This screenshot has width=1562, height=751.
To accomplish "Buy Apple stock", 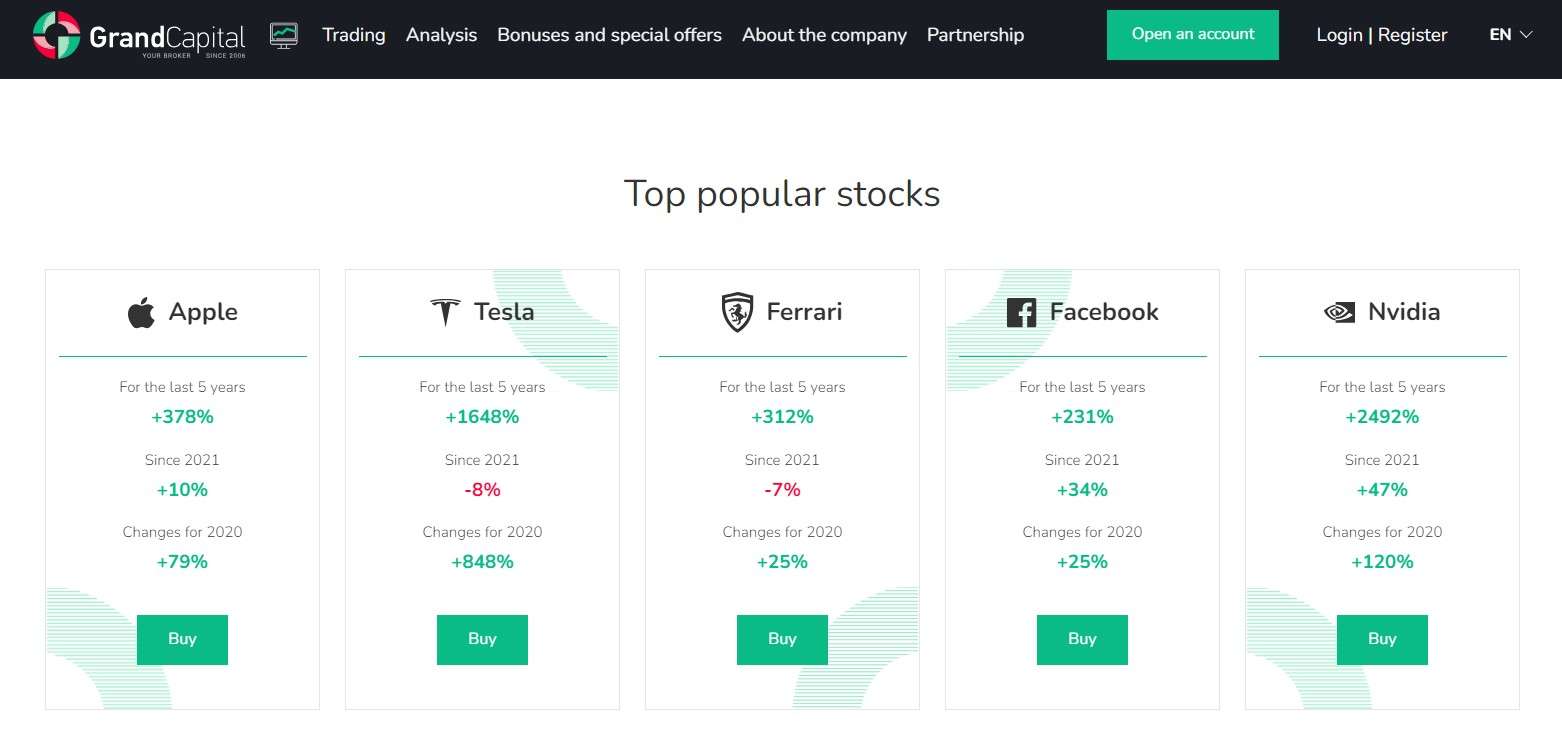I will 182,640.
